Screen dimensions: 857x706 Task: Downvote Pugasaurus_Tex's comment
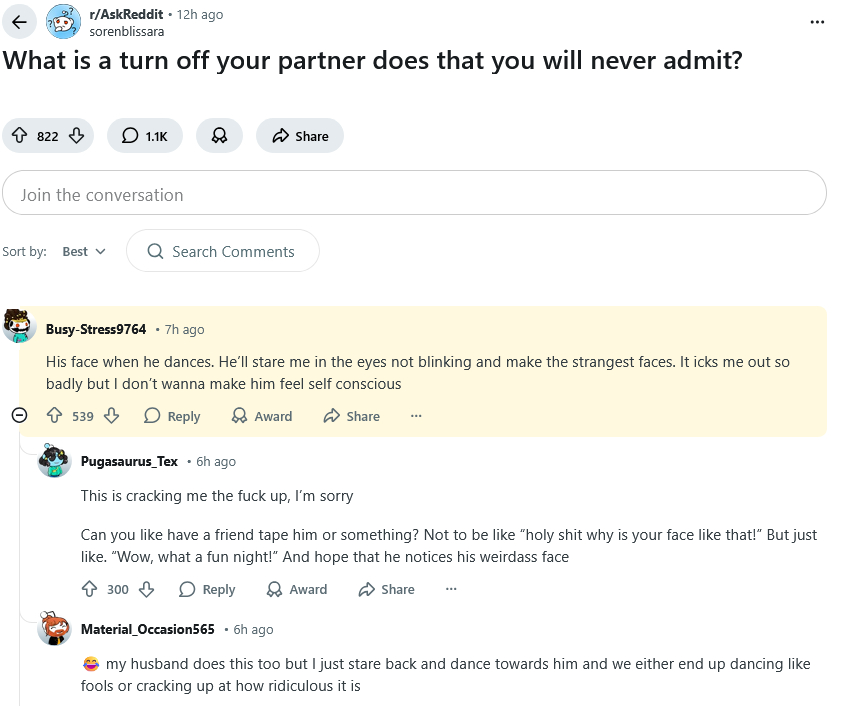(x=146, y=589)
